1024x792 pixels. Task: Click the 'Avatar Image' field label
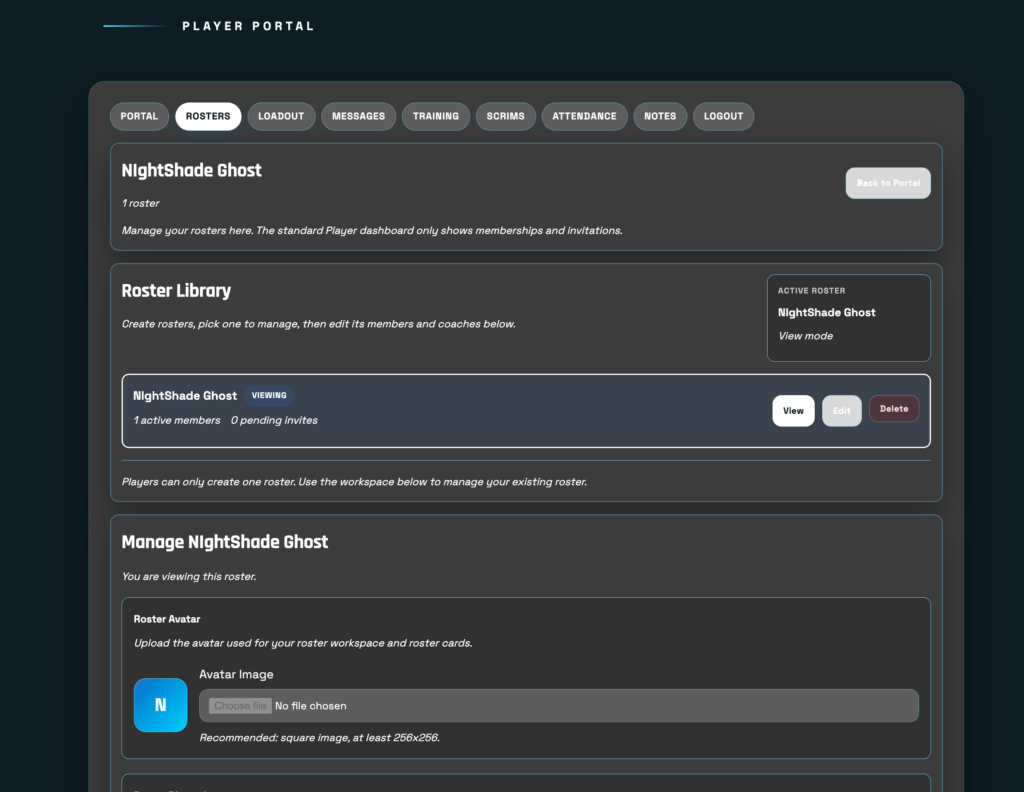coord(236,674)
